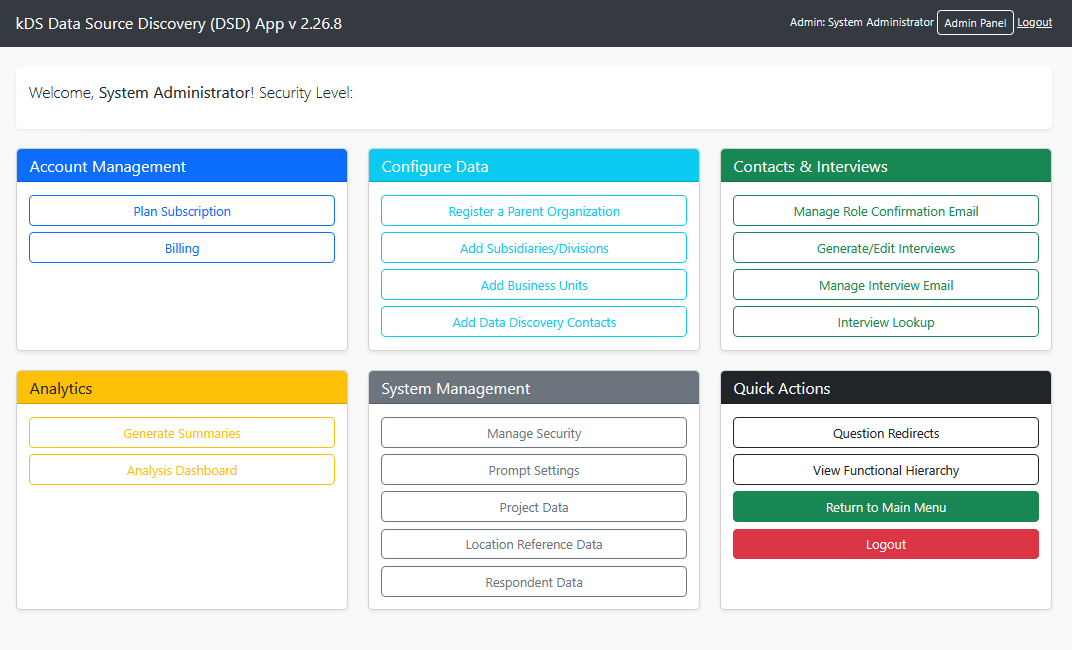Click the Logout link in header
Screen dimensions: 1072x650
pos(1034,22)
